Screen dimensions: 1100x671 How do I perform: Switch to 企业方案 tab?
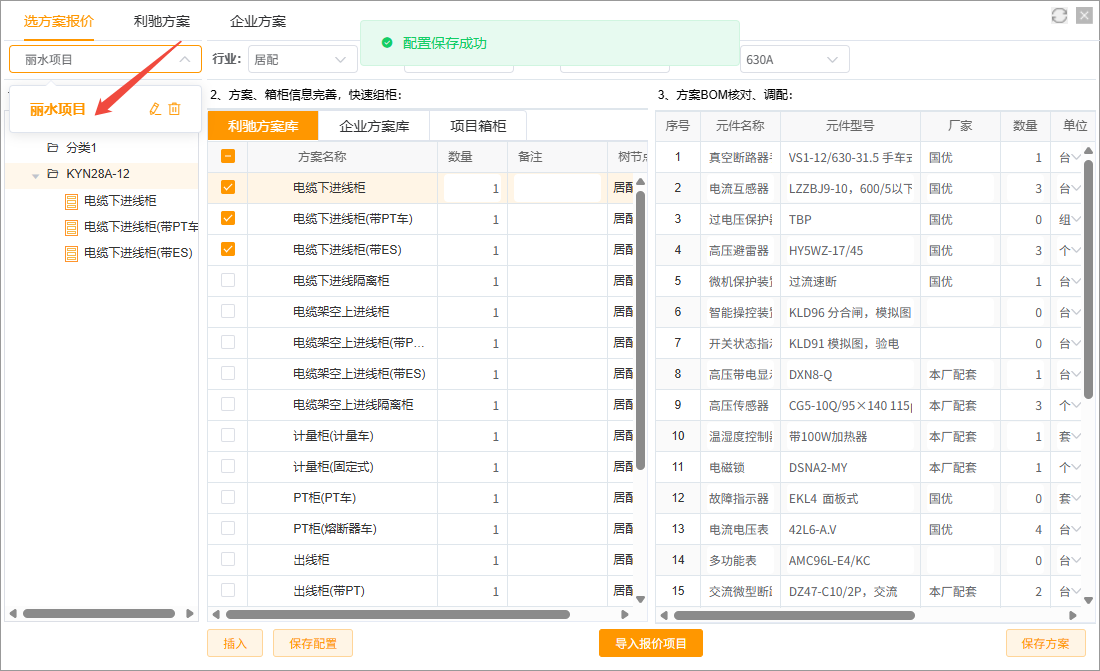pyautogui.click(x=257, y=21)
